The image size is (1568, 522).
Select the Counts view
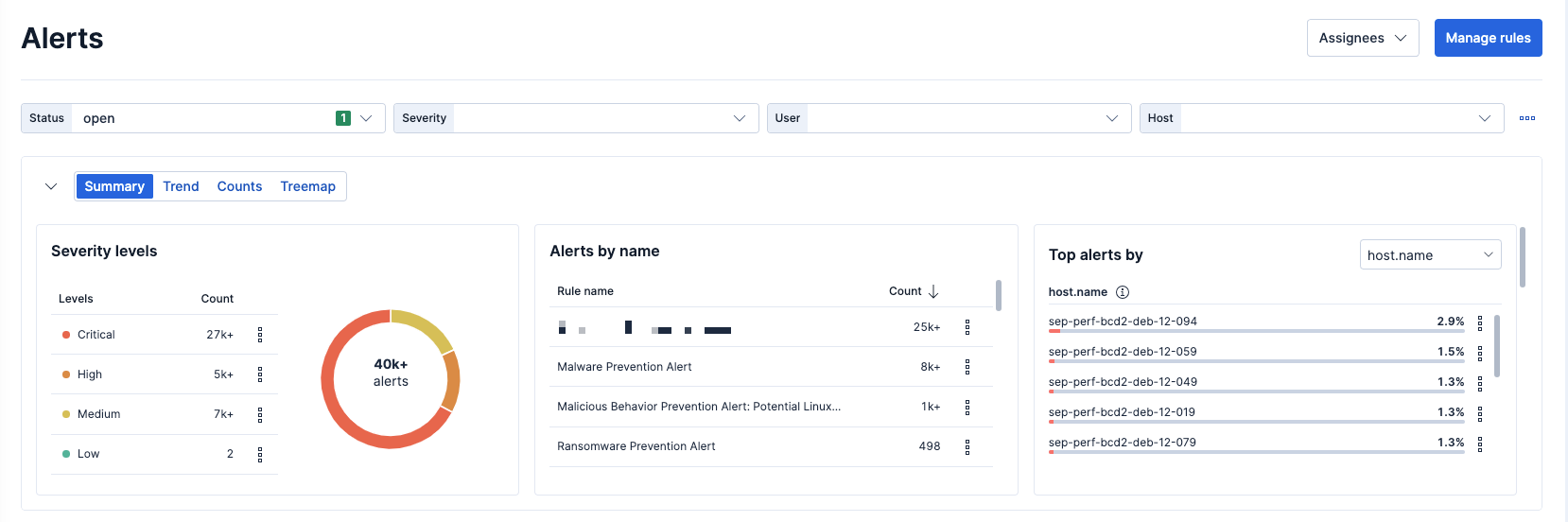239,186
